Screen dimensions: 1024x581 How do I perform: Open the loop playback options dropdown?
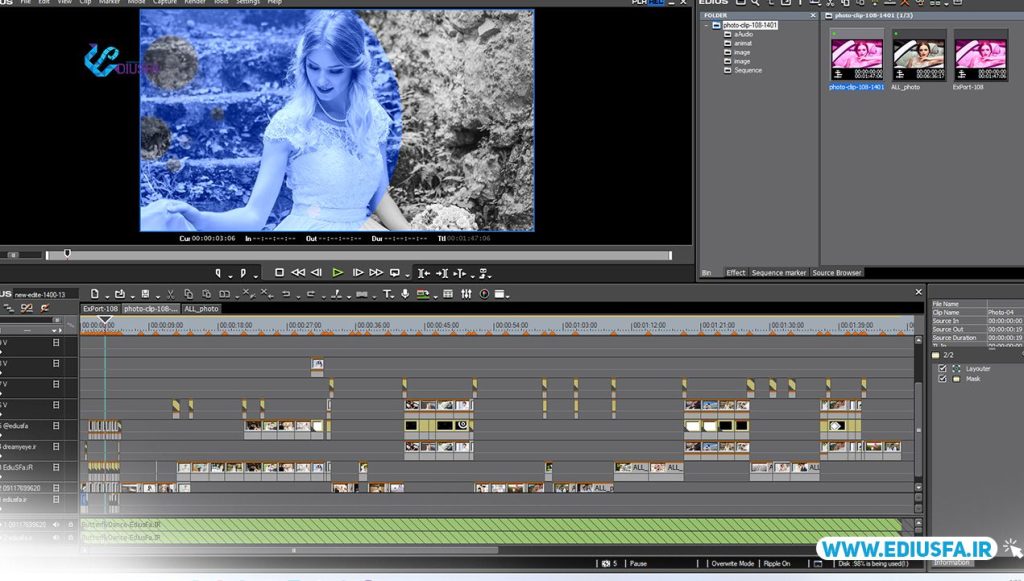click(x=408, y=276)
